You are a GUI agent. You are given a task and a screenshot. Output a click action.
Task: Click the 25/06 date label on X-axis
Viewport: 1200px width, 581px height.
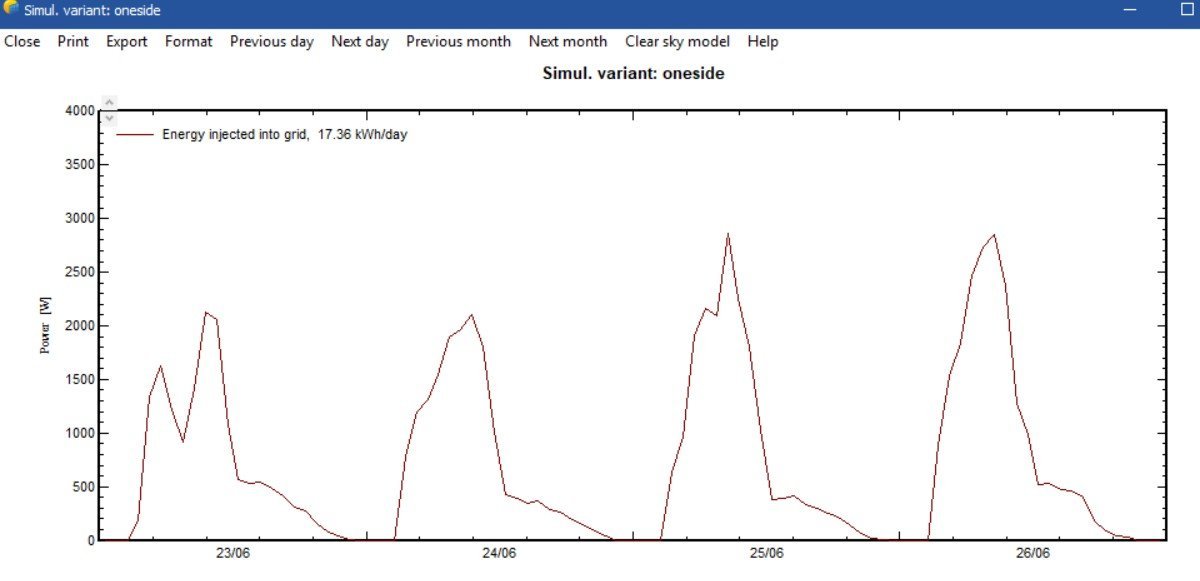(766, 553)
